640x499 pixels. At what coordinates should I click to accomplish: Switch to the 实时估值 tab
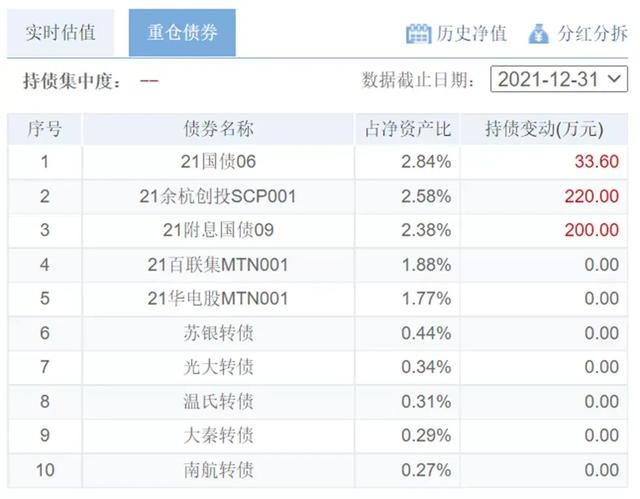pos(60,33)
